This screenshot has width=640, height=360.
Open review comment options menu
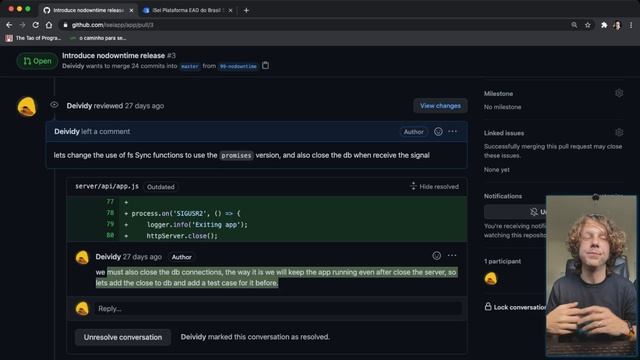pos(453,131)
